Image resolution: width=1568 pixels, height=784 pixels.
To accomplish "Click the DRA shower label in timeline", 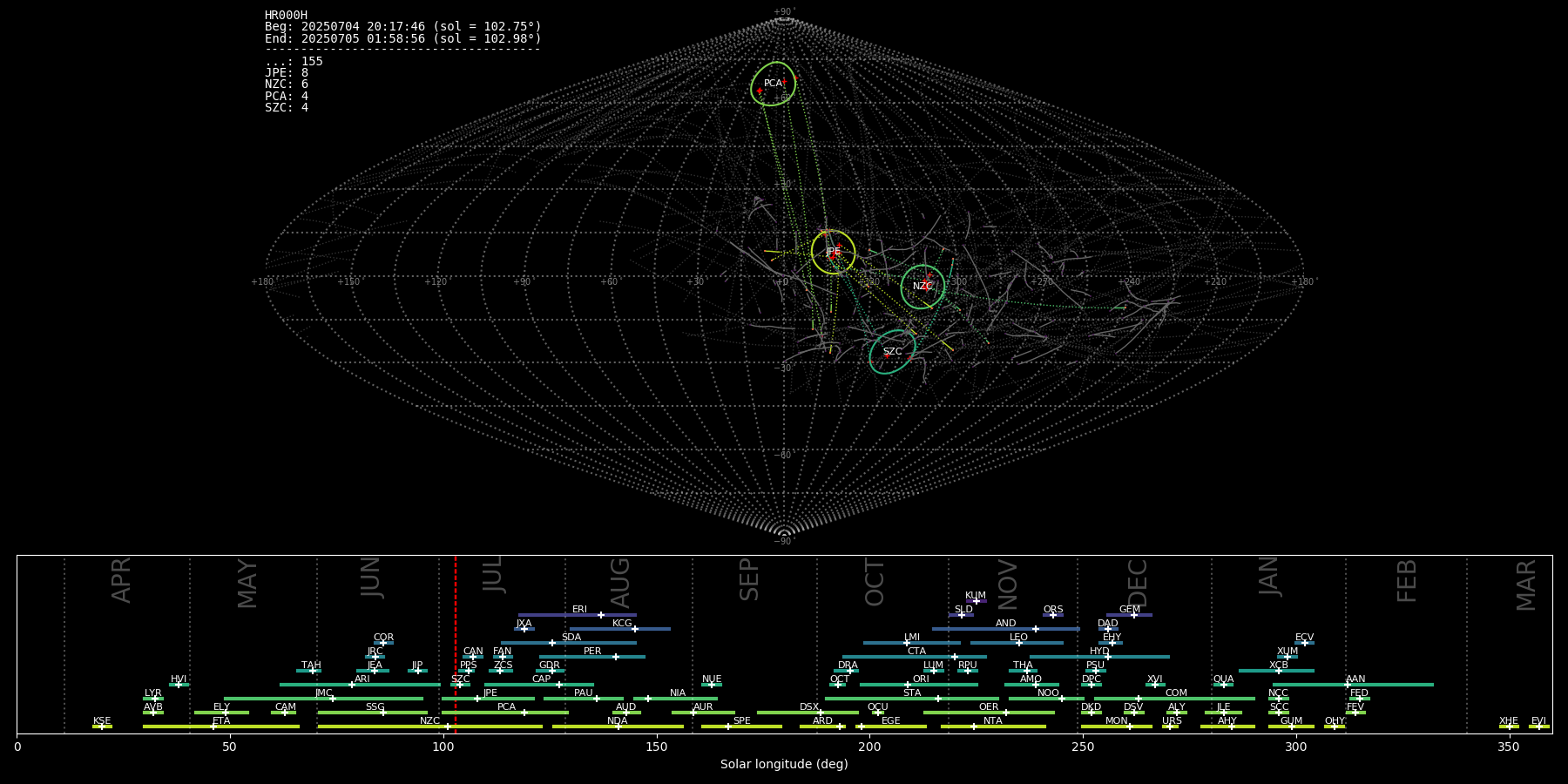I will 848,666.
